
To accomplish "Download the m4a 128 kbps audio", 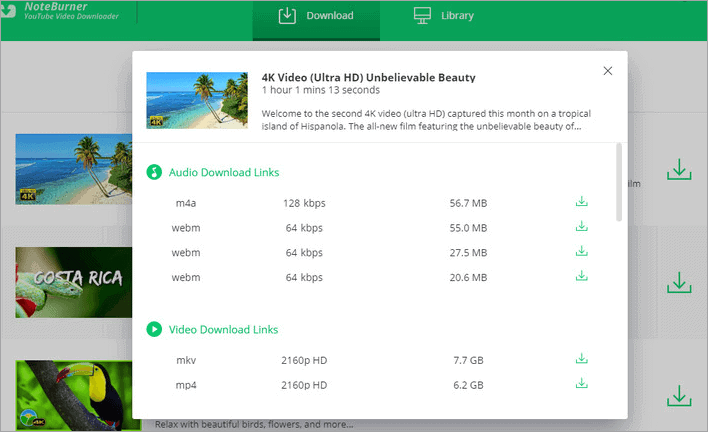I will pyautogui.click(x=582, y=202).
